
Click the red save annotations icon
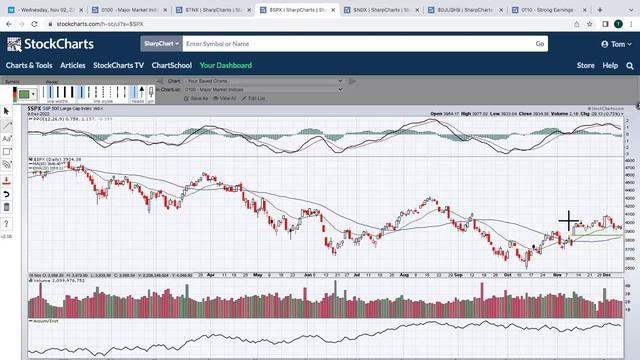(7, 181)
